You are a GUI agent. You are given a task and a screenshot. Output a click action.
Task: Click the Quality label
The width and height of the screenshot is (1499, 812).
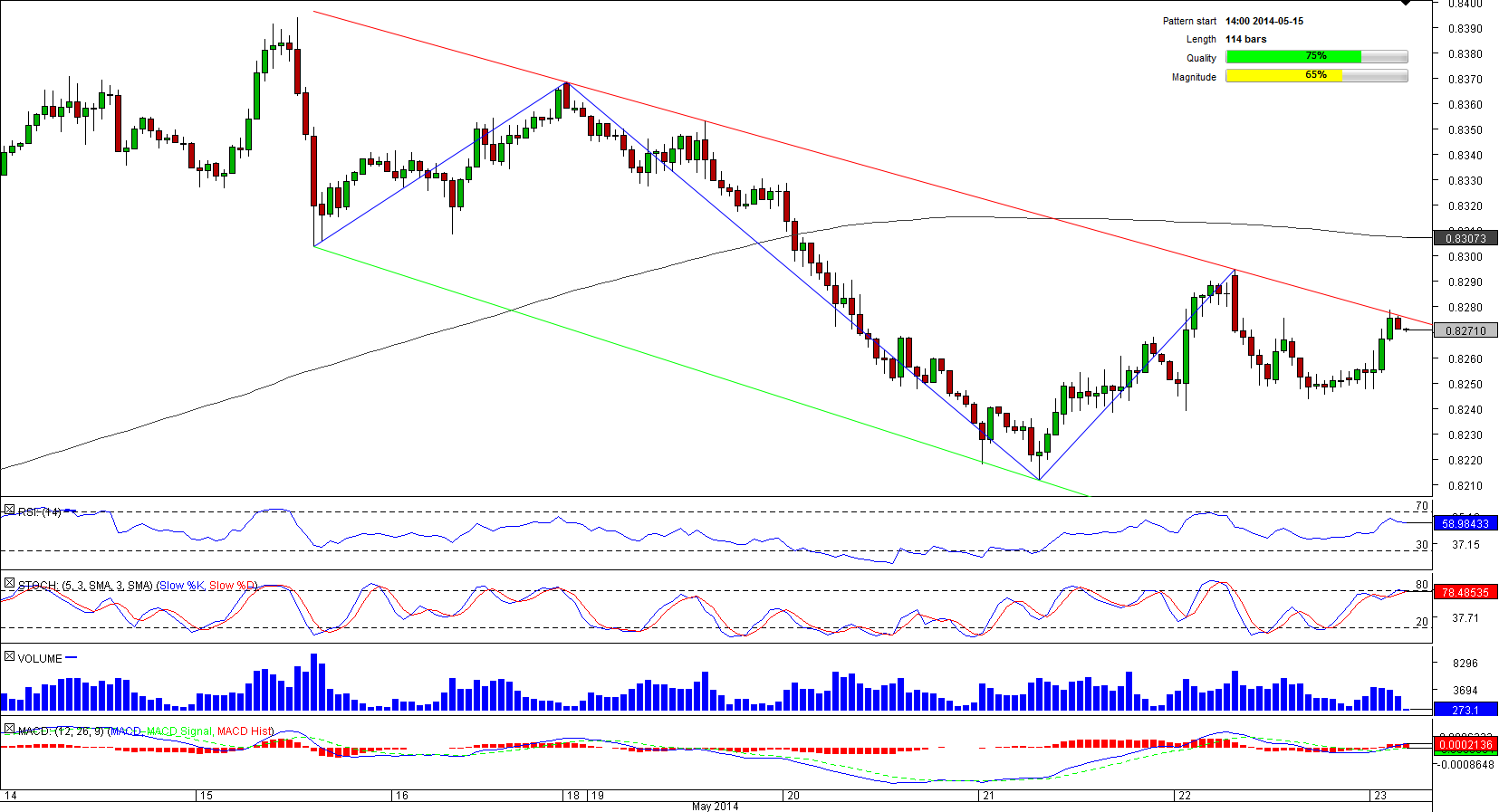coord(1202,58)
